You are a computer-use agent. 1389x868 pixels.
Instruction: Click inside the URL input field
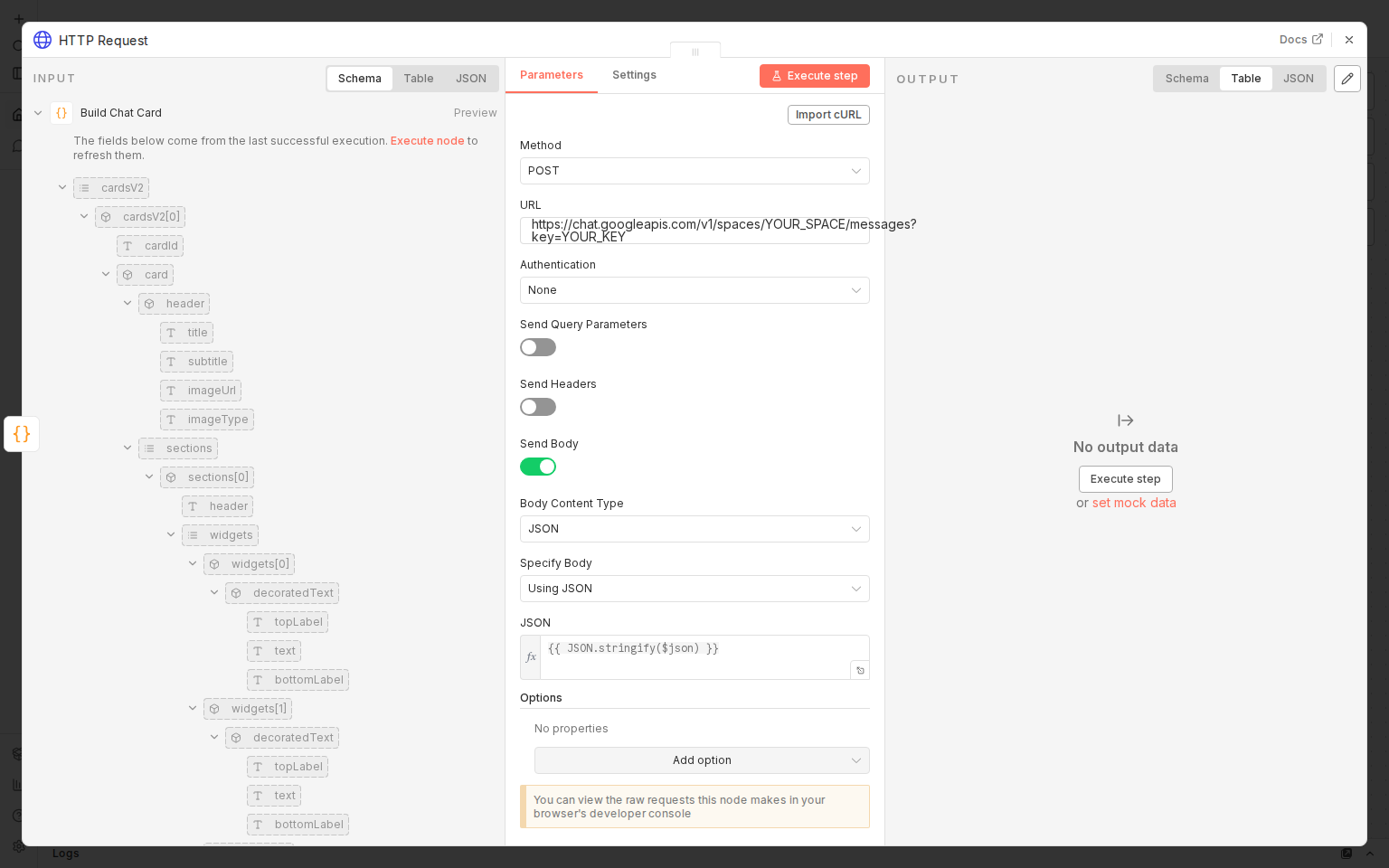point(694,230)
